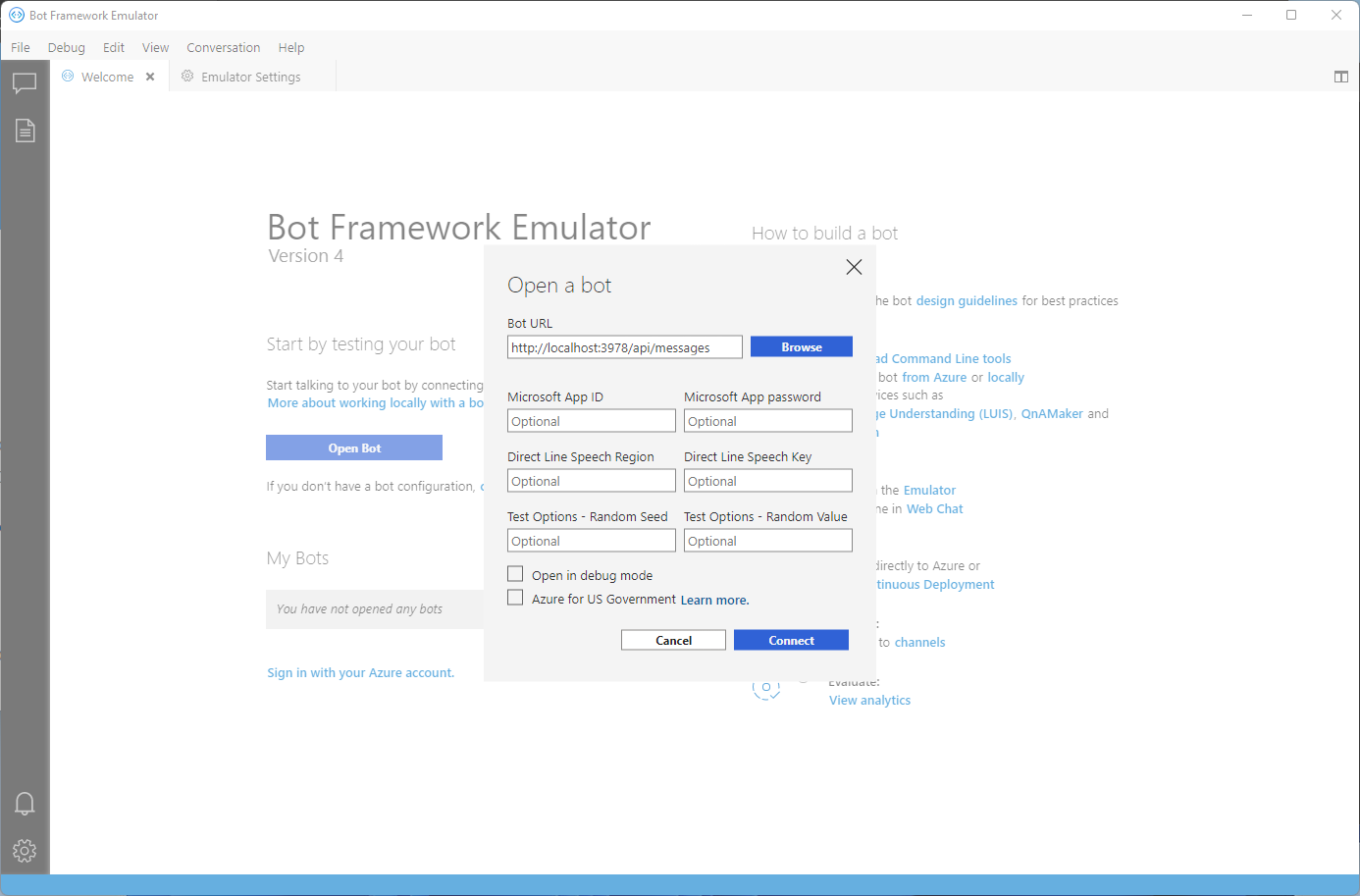Click the Random Value test option field
Viewport: 1360px width, 896px height.
click(x=768, y=541)
